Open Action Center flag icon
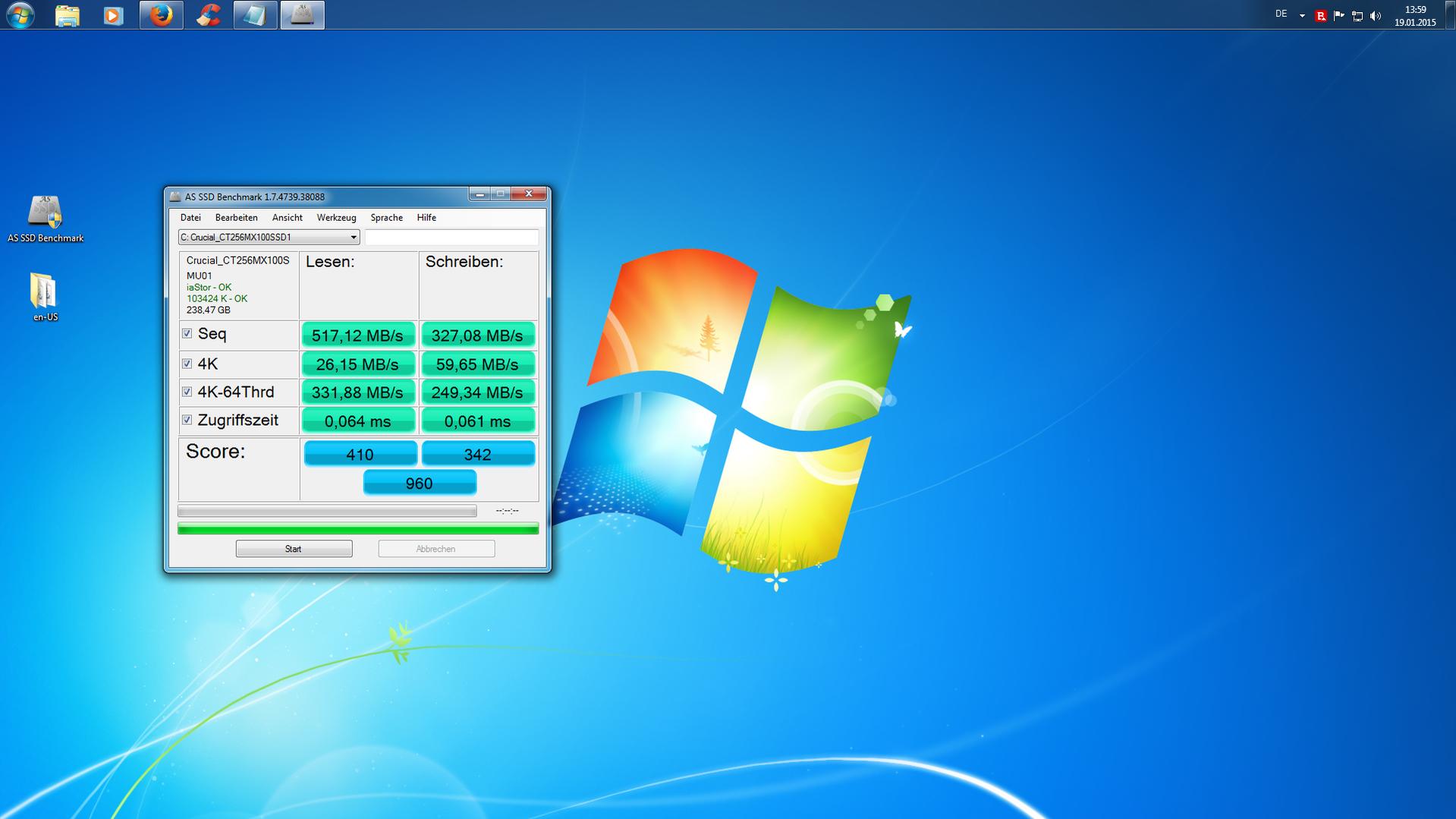This screenshot has width=1456, height=819. [1339, 15]
